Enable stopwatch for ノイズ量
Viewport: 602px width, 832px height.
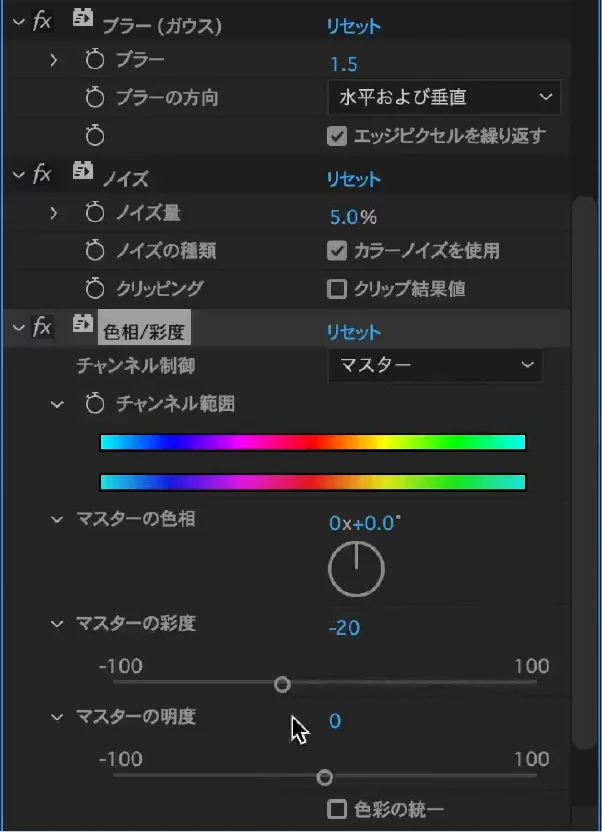95,213
